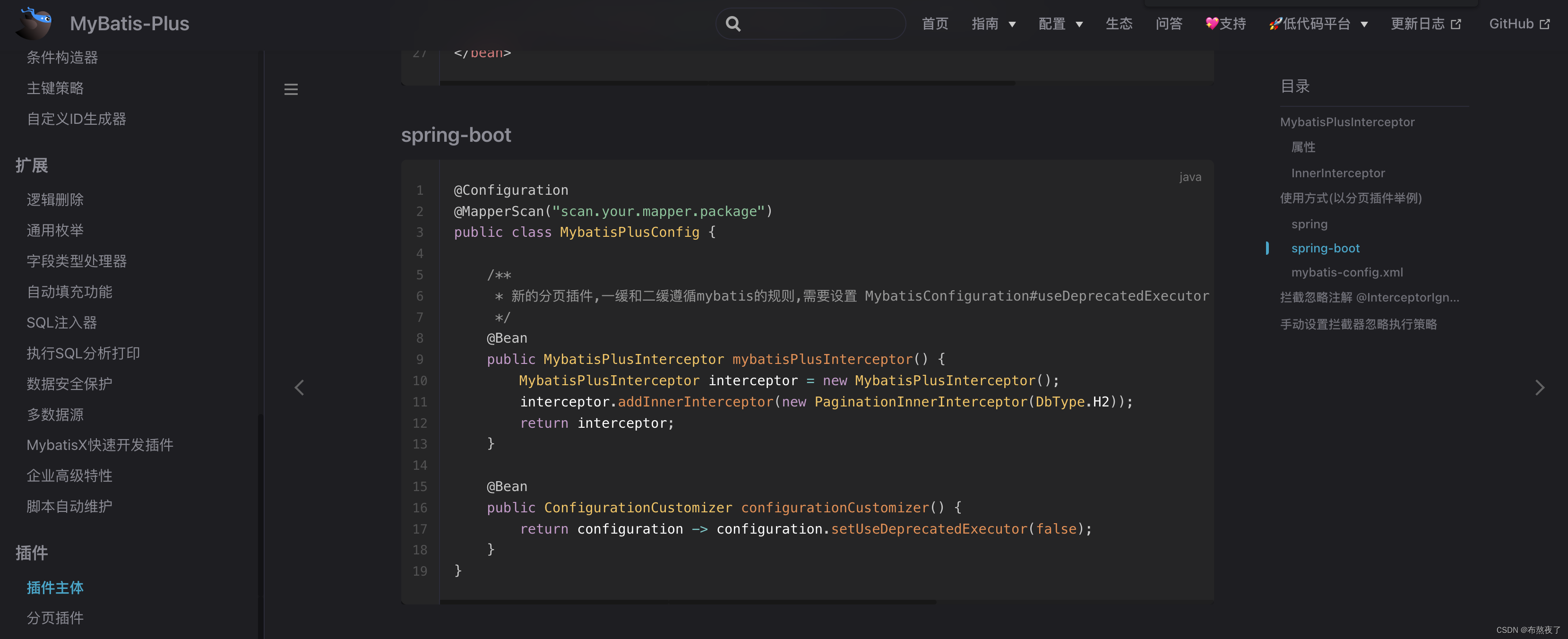Open 数据安全保护 in sidebar
The height and width of the screenshot is (639, 1568).
(69, 384)
